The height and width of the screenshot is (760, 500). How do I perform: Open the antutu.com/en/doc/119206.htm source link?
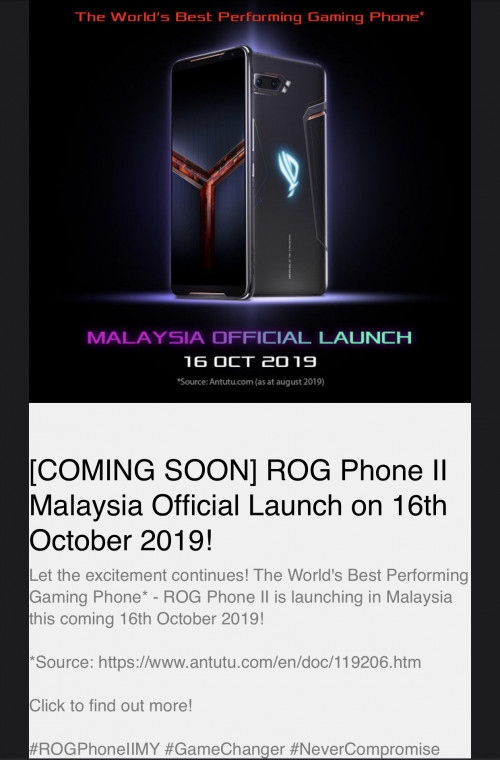260,662
